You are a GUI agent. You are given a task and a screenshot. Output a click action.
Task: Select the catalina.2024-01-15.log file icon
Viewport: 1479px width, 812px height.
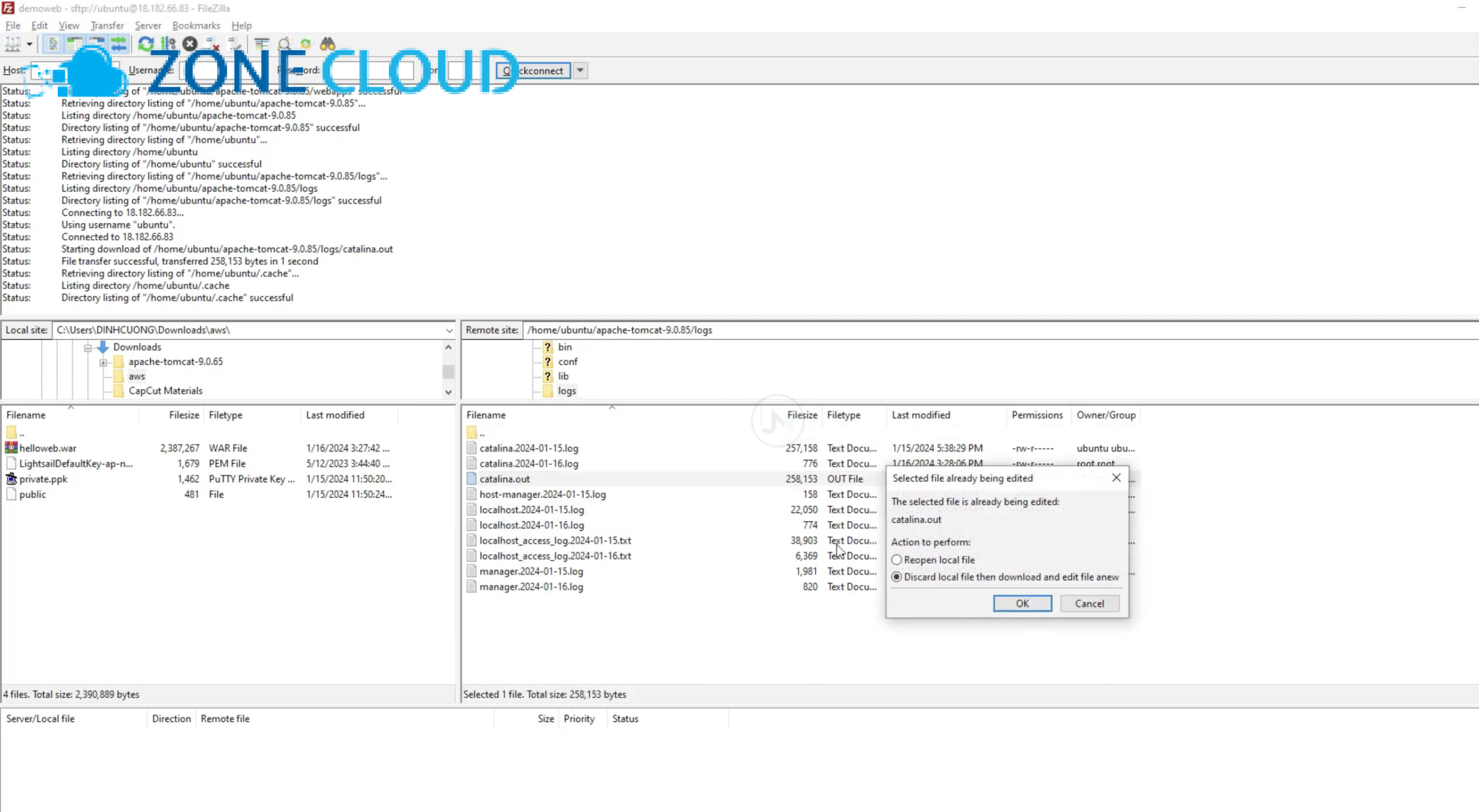(x=471, y=448)
